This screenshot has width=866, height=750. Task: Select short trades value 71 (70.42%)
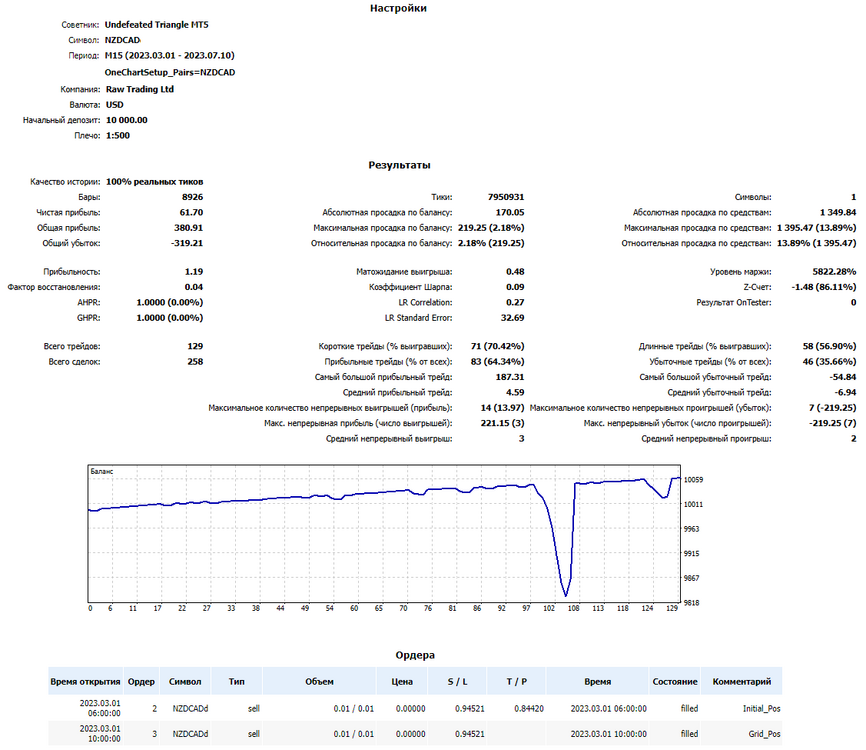pyautogui.click(x=498, y=346)
